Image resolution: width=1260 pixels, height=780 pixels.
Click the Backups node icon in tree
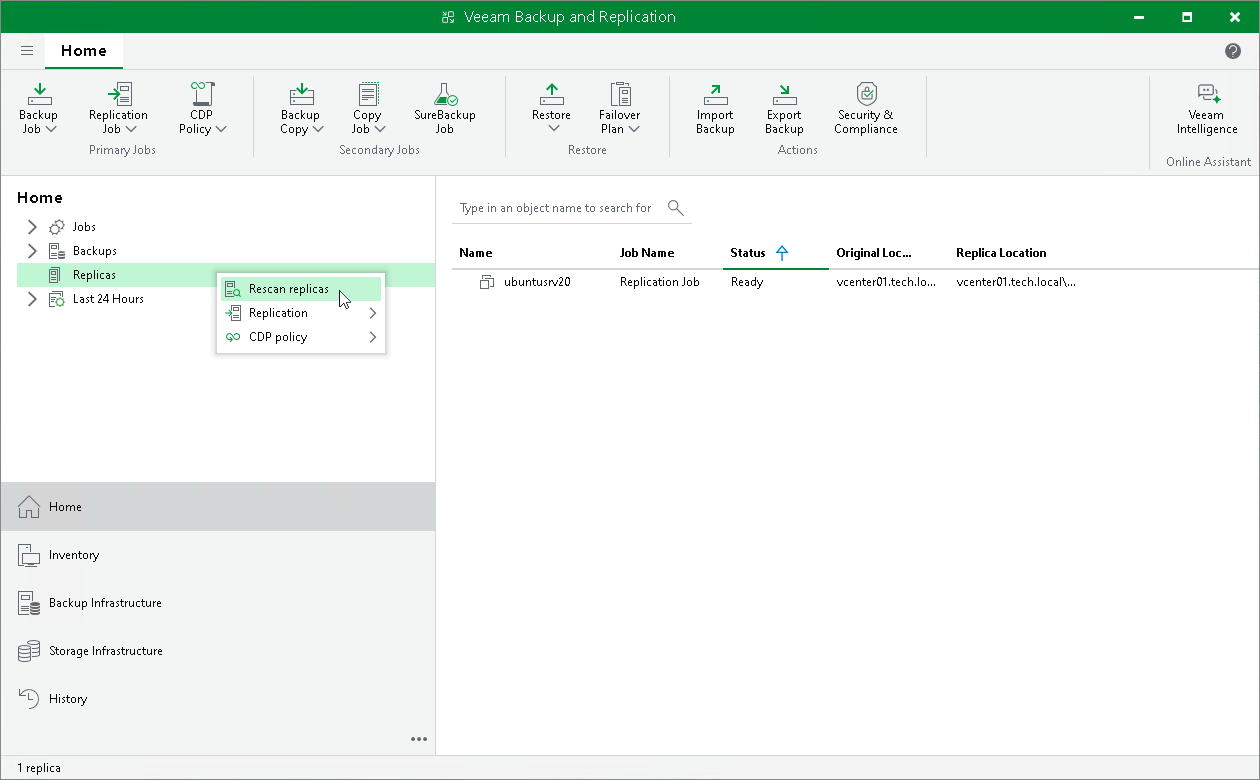coord(57,251)
